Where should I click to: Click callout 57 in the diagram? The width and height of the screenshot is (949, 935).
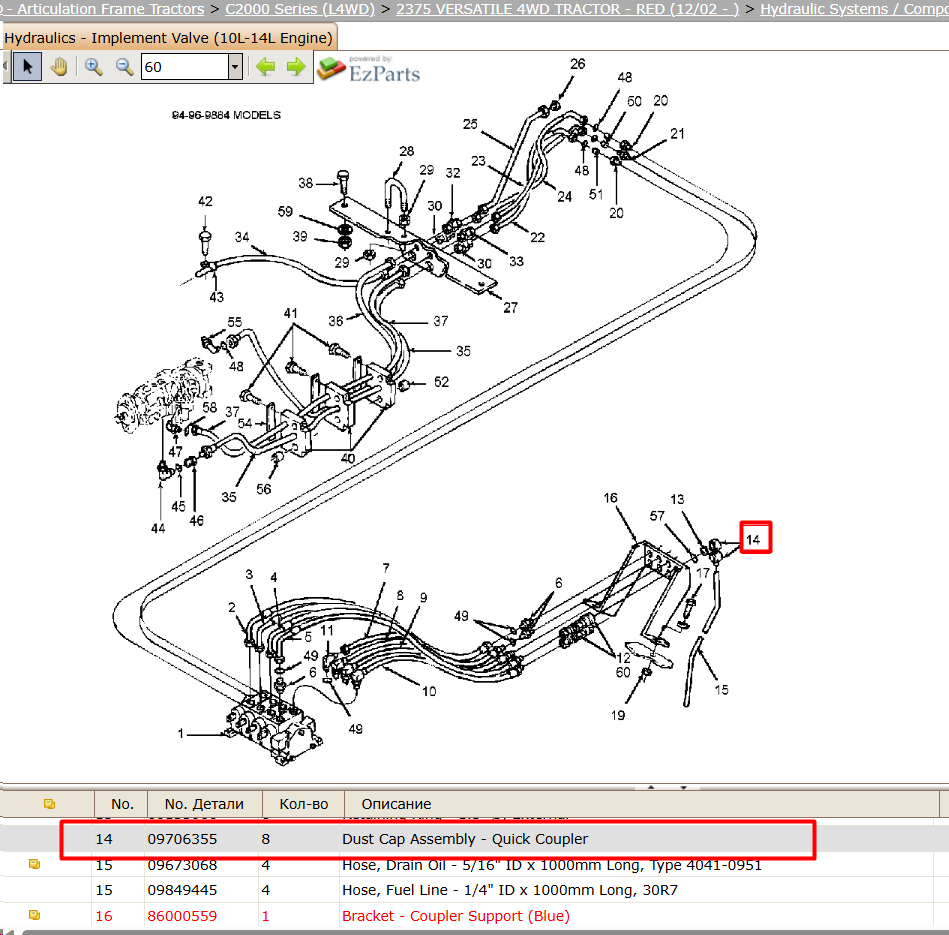click(x=657, y=516)
